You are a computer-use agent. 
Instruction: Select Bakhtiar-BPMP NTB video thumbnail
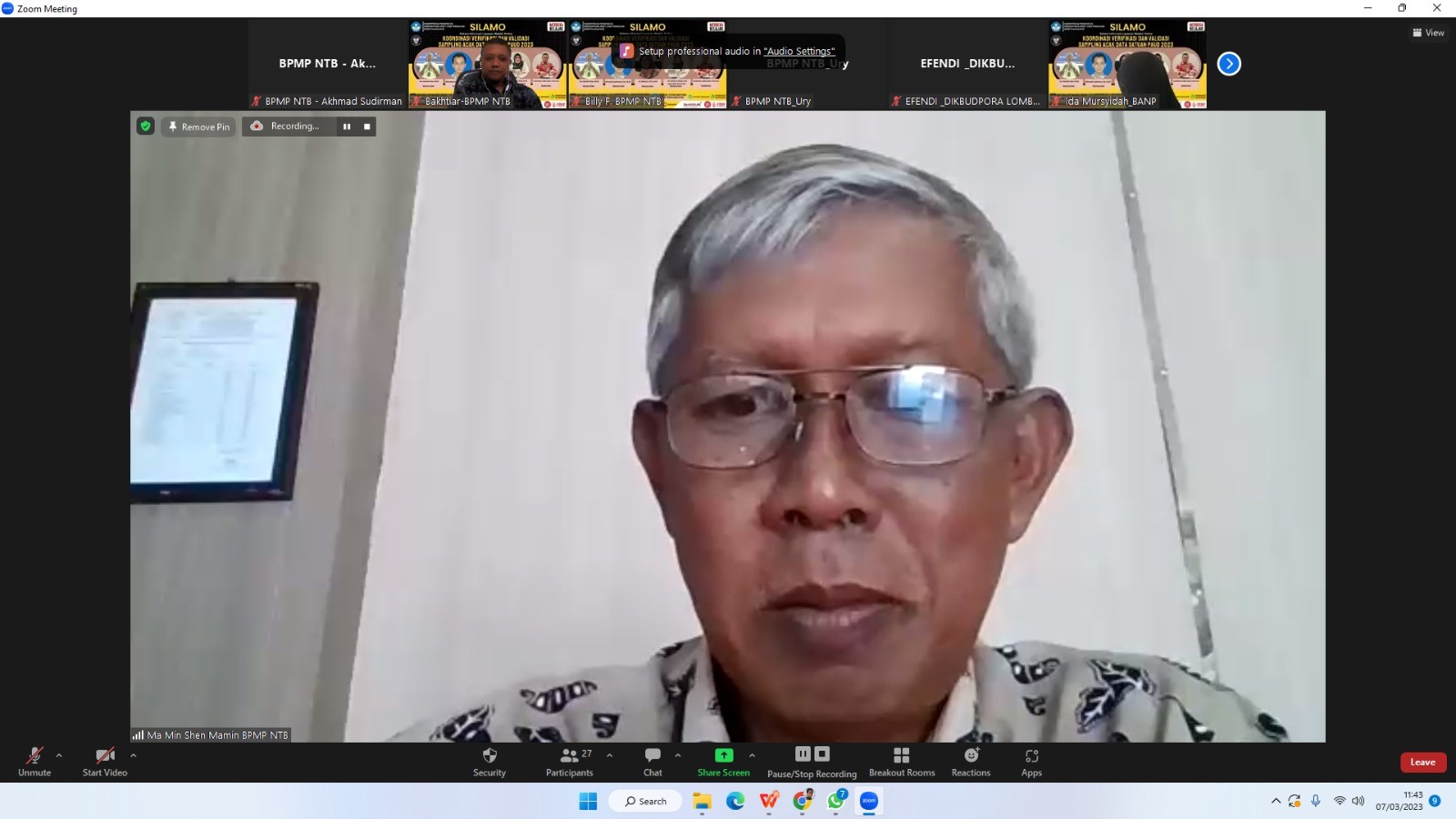tap(488, 64)
